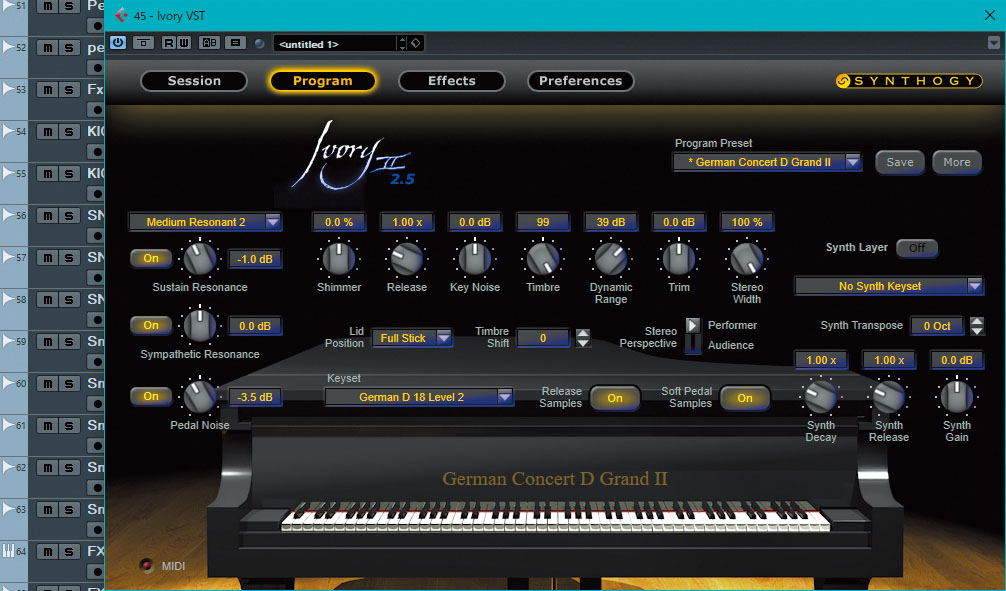The image size is (1006, 591).
Task: Click the Dynamic Range knob
Action: click(611, 258)
